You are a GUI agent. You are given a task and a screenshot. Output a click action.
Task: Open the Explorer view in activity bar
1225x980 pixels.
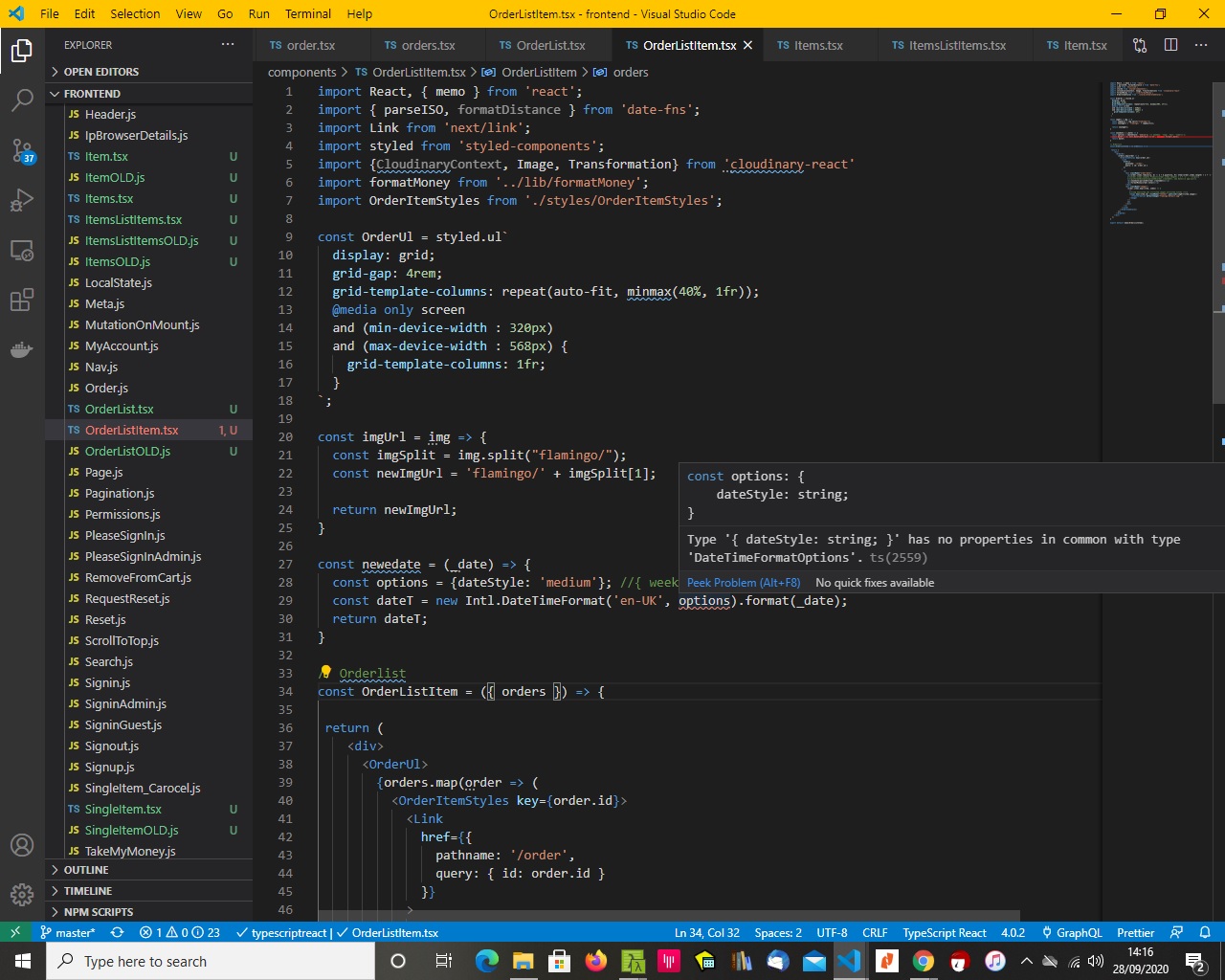coord(22,51)
